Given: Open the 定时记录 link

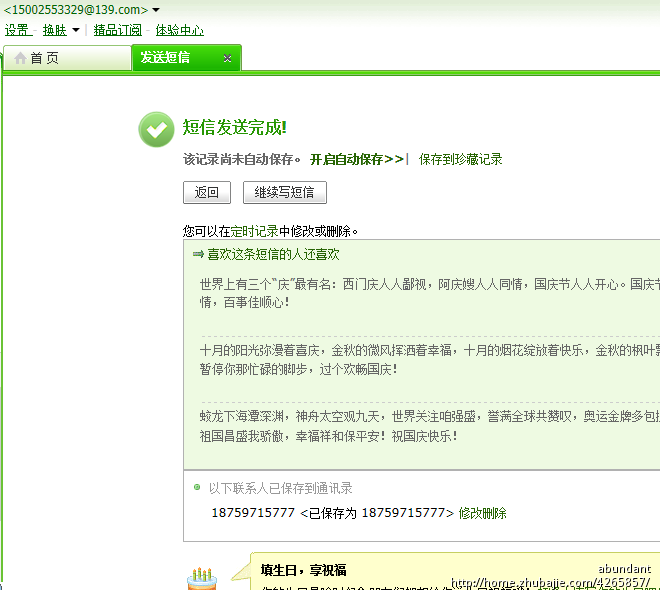Looking at the screenshot, I should (254, 231).
